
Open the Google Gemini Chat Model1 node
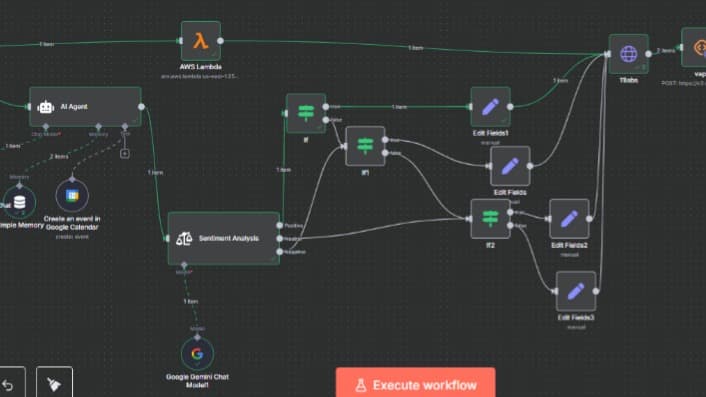click(x=197, y=354)
